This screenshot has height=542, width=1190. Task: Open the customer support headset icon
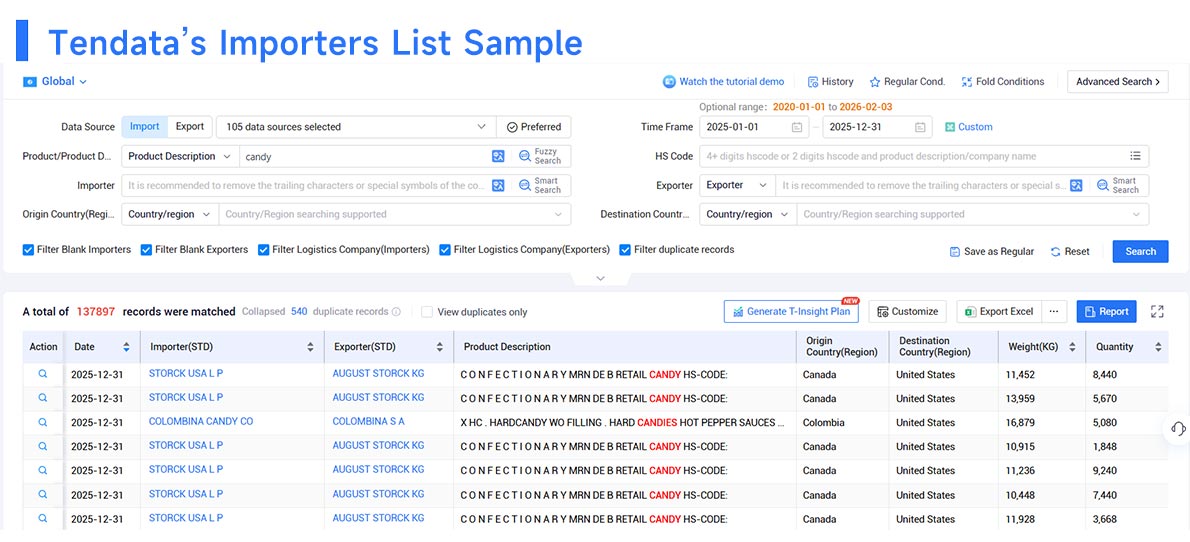1178,429
